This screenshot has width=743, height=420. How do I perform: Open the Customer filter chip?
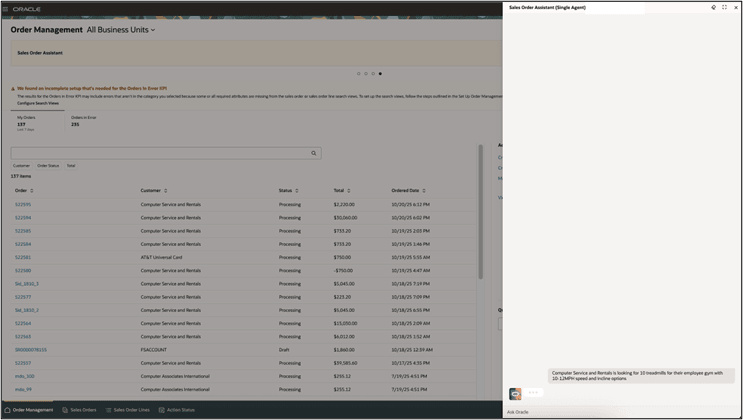click(21, 166)
